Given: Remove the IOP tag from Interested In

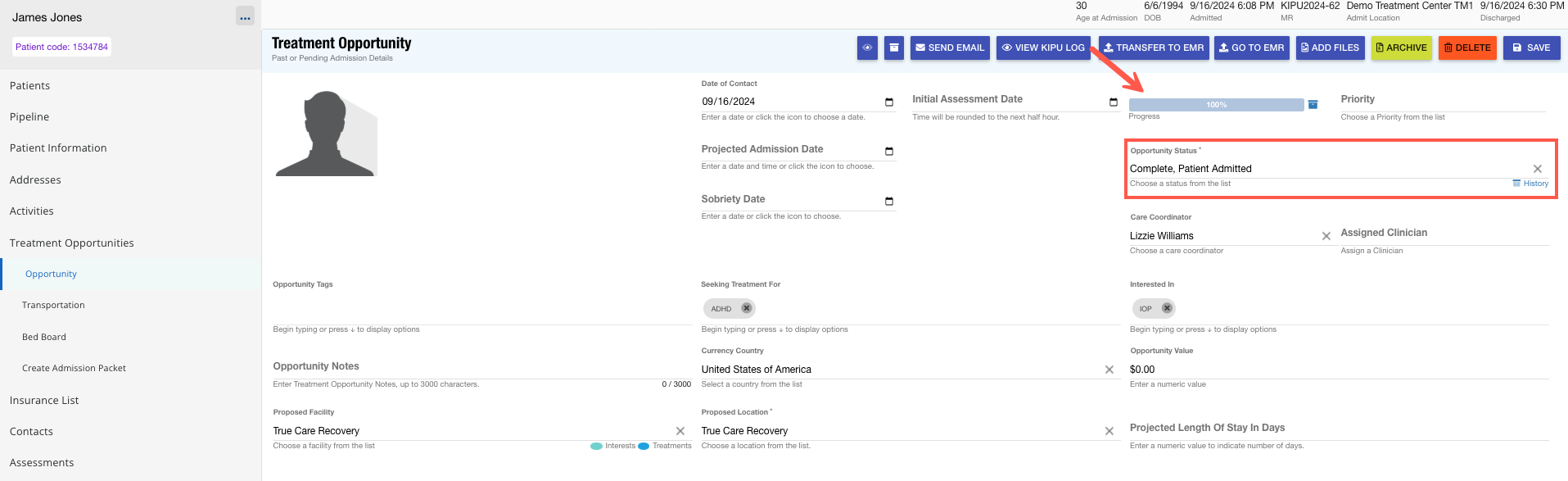Looking at the screenshot, I should coord(1167,308).
